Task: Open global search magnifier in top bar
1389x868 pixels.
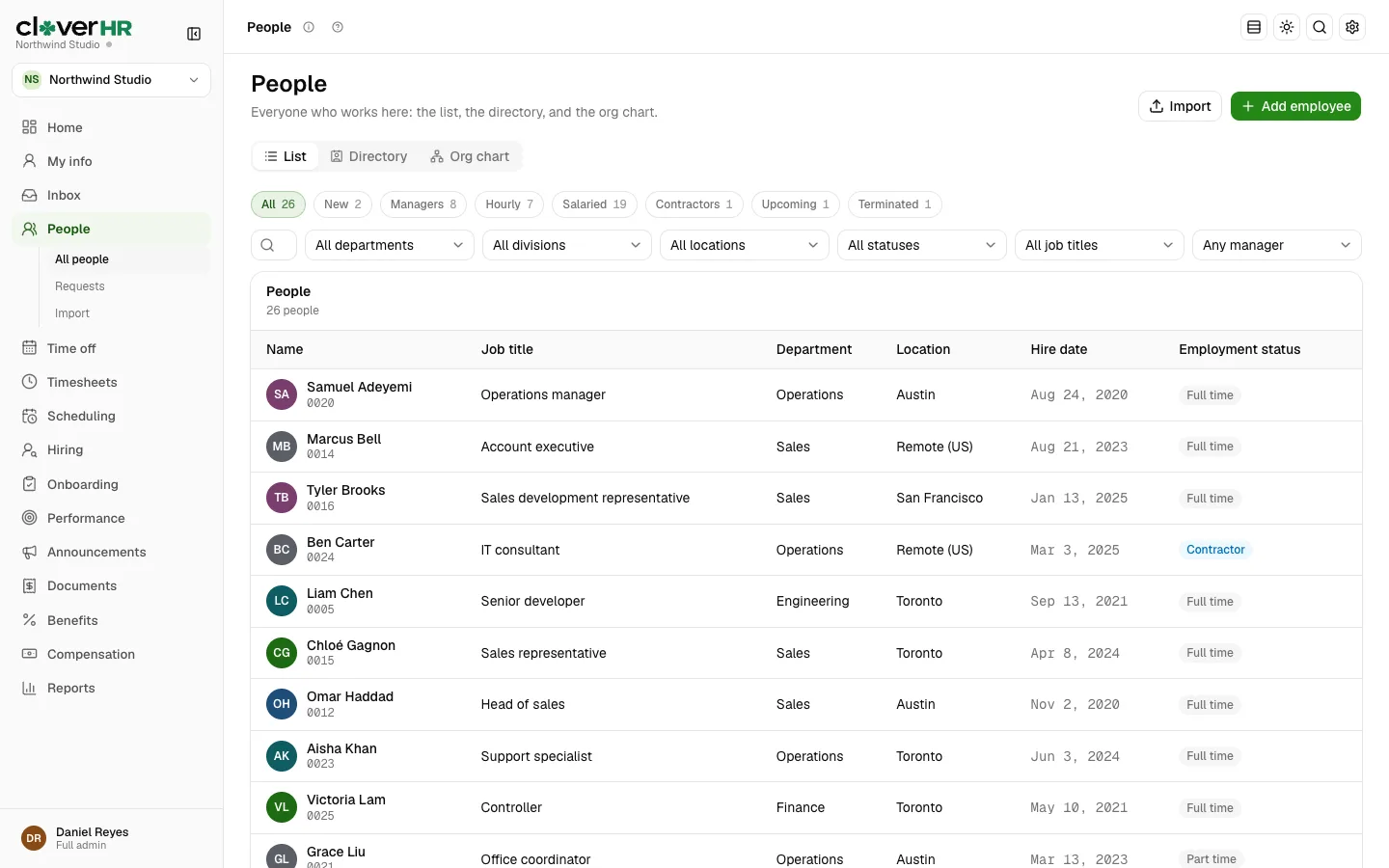Action: [1320, 27]
